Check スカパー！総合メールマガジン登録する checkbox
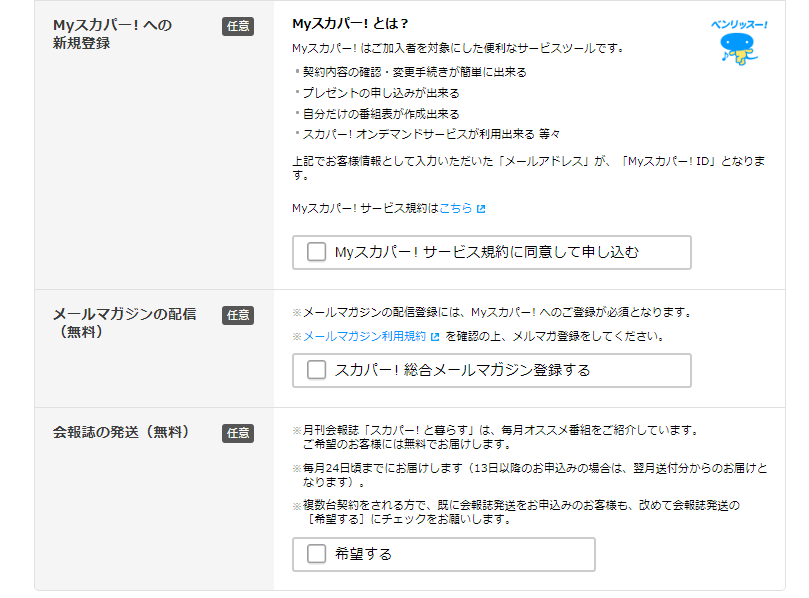Screen dimensions: 809x598 tap(316, 370)
